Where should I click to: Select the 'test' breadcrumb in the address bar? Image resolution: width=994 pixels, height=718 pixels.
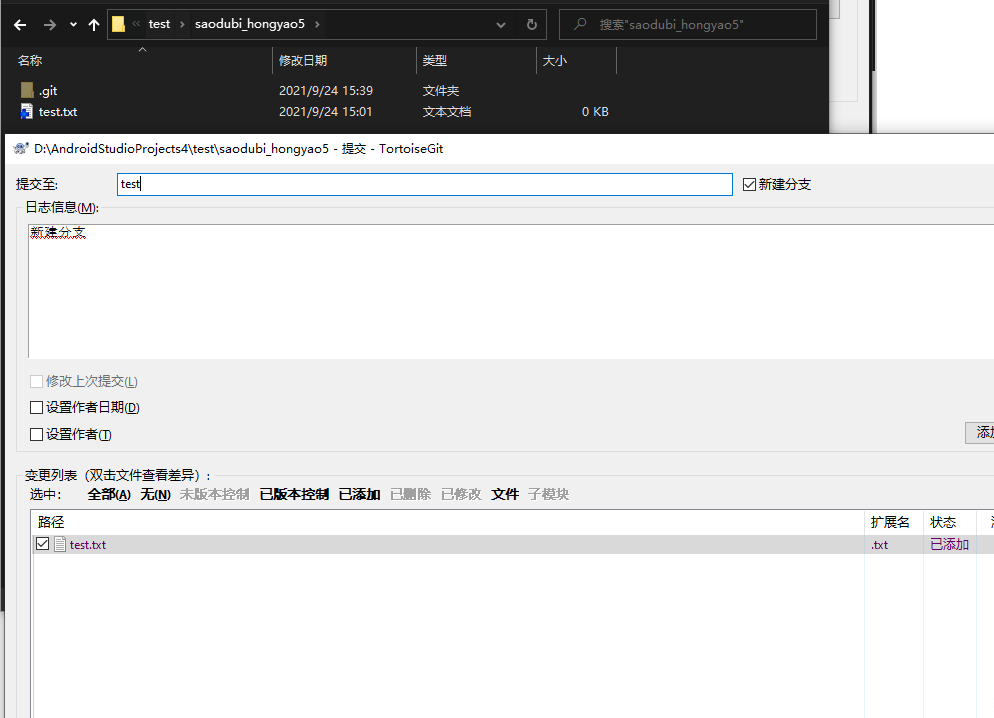pos(159,24)
